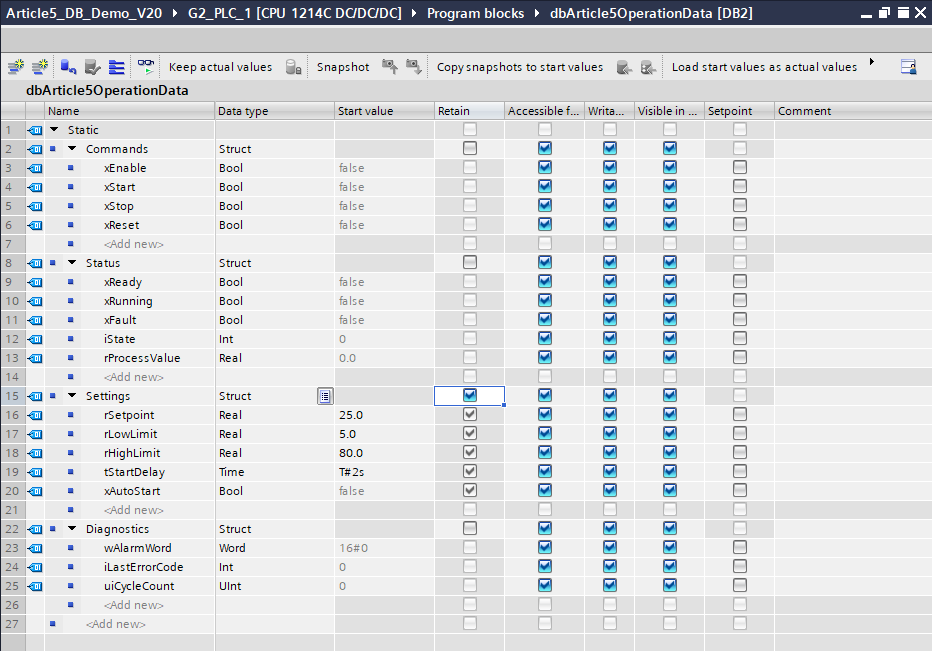Collapse the Static section
The image size is (932, 651).
tap(54, 130)
